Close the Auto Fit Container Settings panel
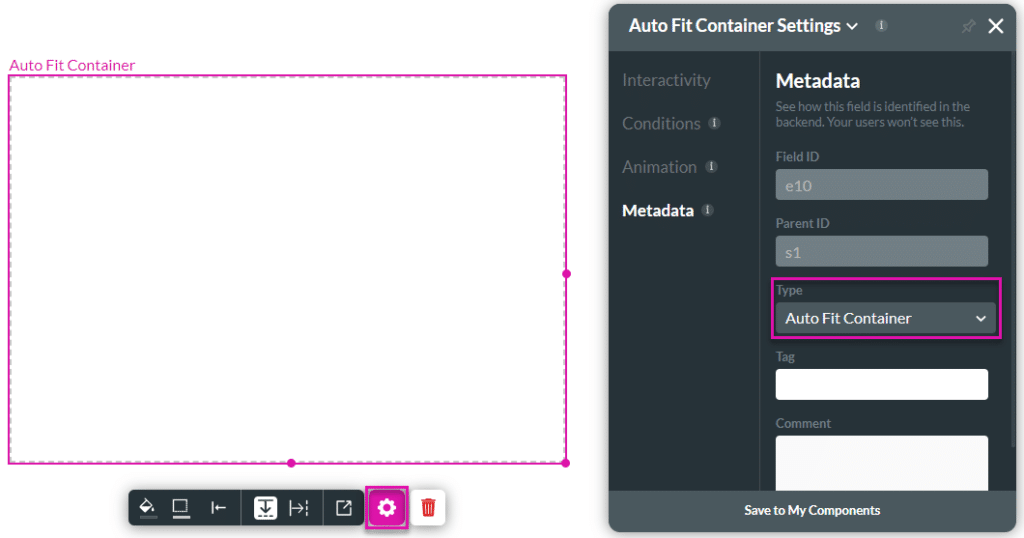The width and height of the screenshot is (1024, 538). pyautogui.click(x=996, y=27)
